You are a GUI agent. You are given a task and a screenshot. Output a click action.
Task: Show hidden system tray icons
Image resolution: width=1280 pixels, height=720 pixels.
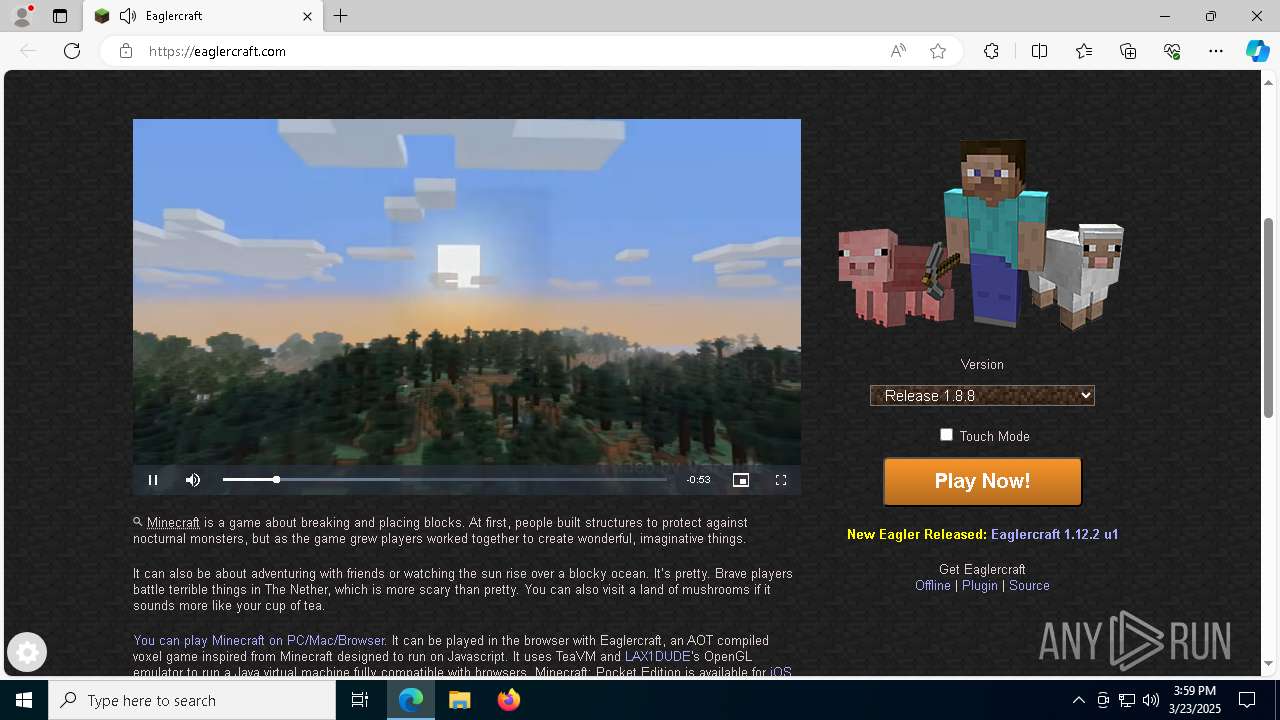point(1078,700)
